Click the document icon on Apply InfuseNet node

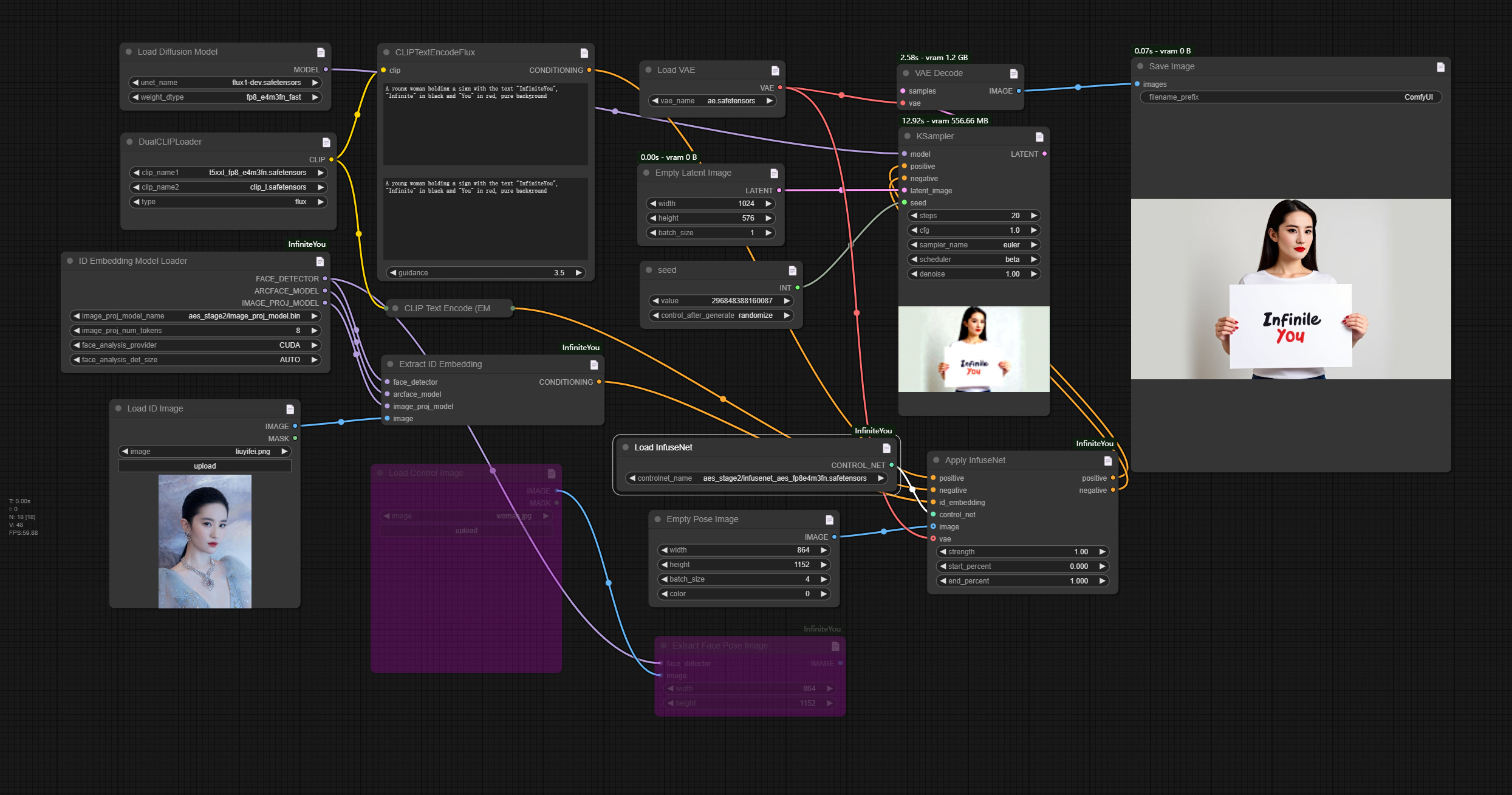point(1107,461)
